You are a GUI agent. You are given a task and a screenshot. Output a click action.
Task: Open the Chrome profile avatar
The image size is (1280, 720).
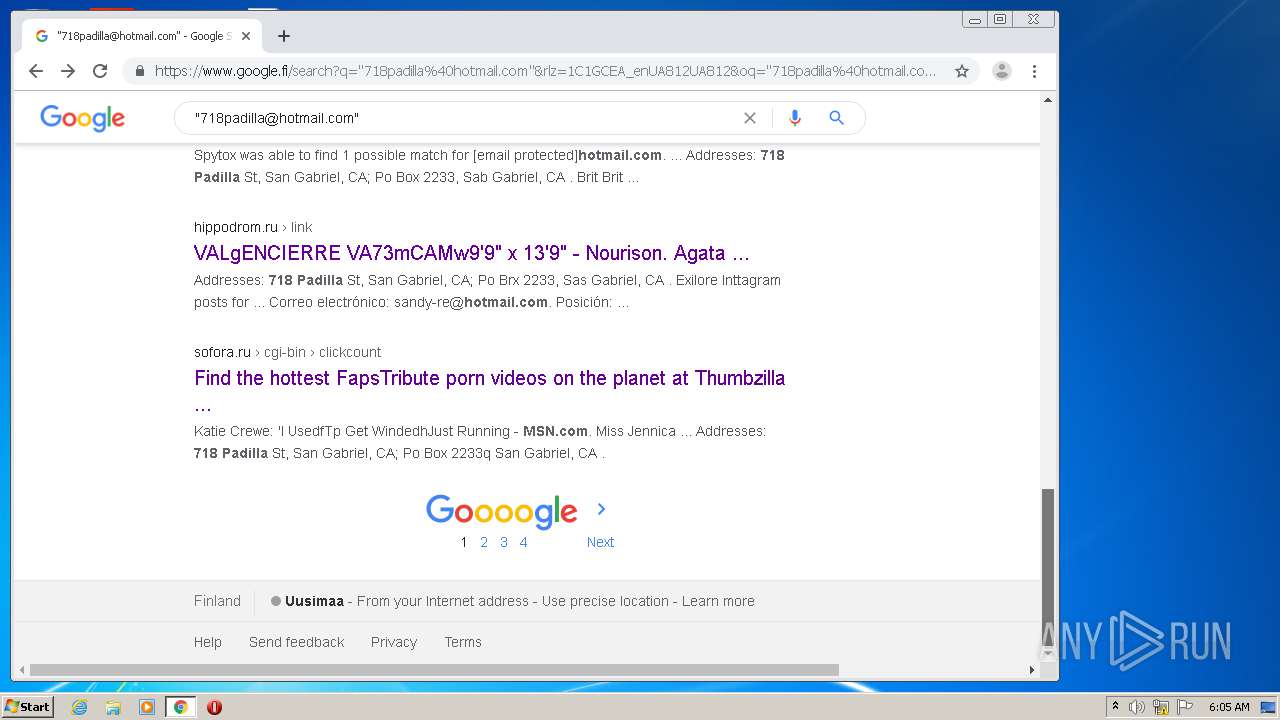(x=1002, y=71)
